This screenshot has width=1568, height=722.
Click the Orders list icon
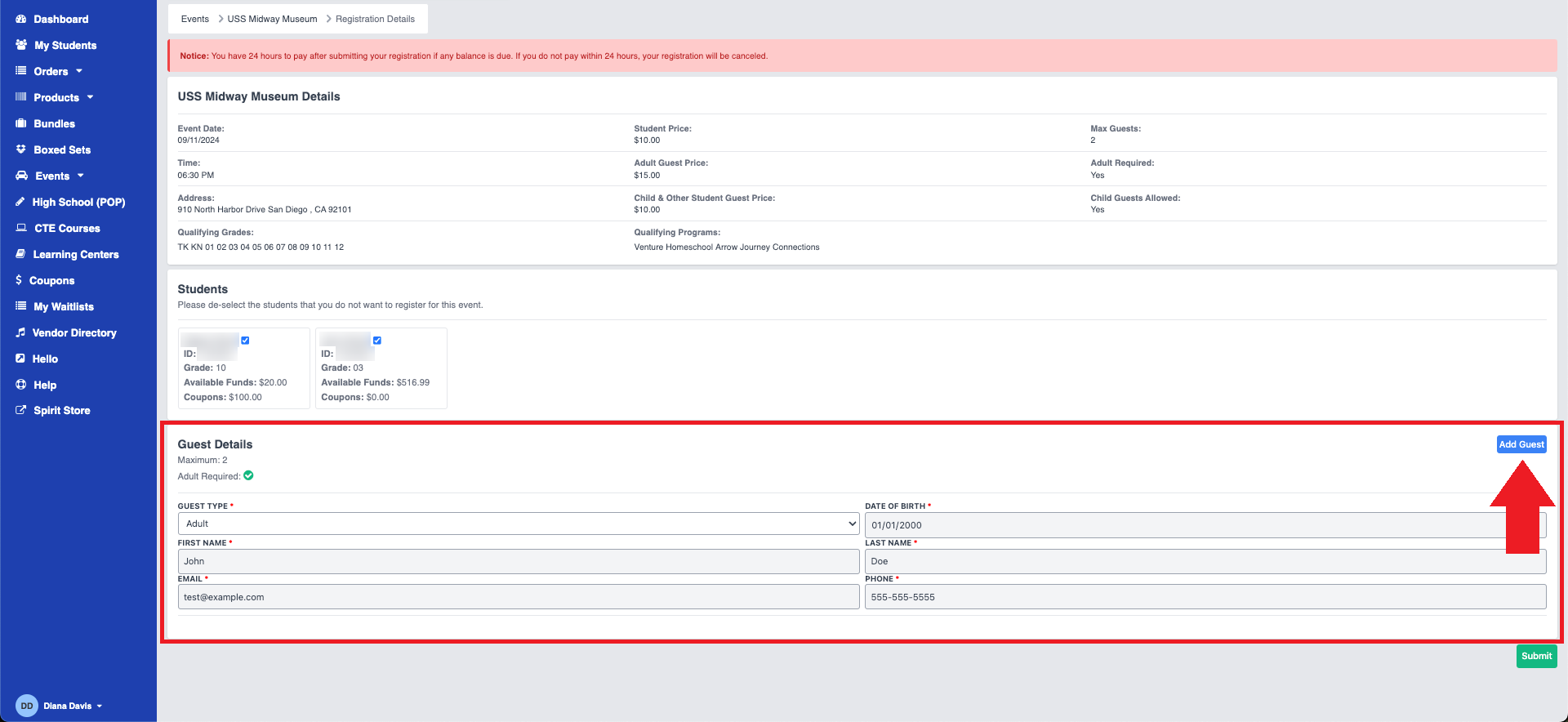pos(21,71)
